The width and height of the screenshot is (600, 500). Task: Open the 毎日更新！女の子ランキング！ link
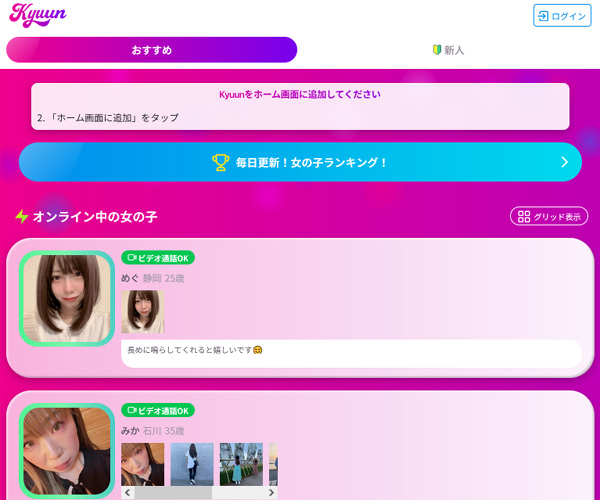(311, 162)
